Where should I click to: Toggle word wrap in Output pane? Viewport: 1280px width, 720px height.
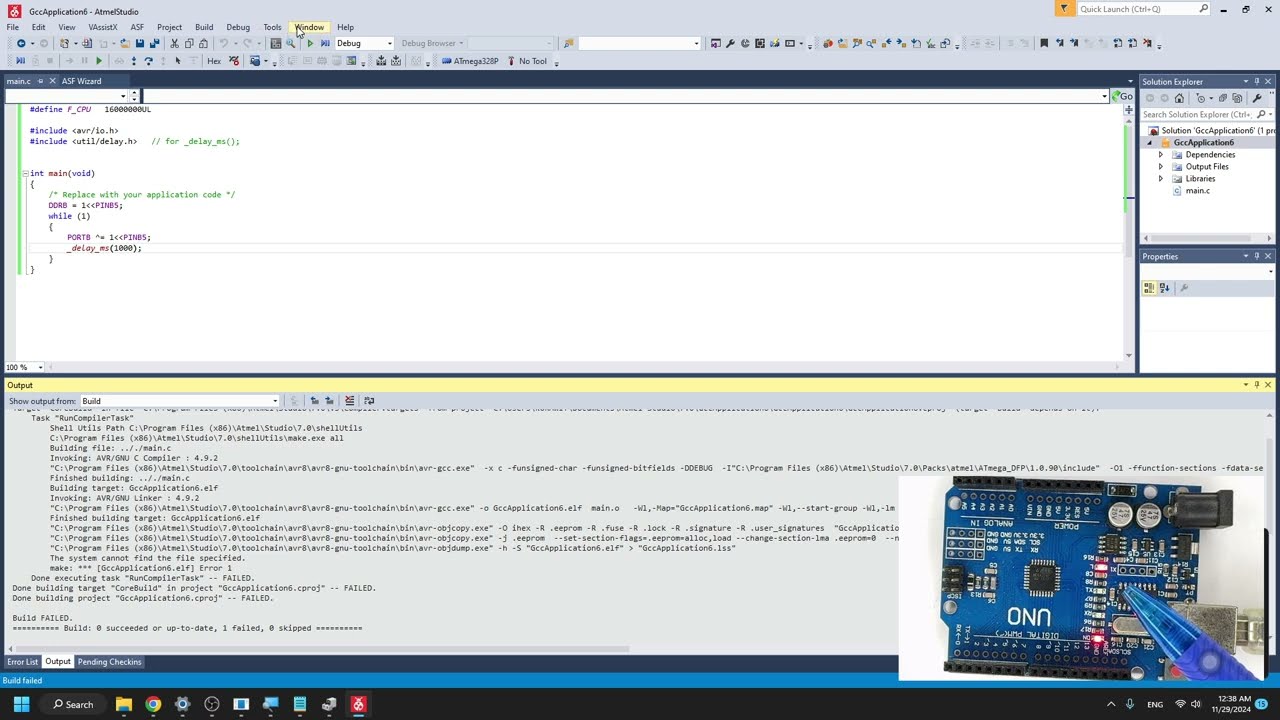[x=369, y=401]
